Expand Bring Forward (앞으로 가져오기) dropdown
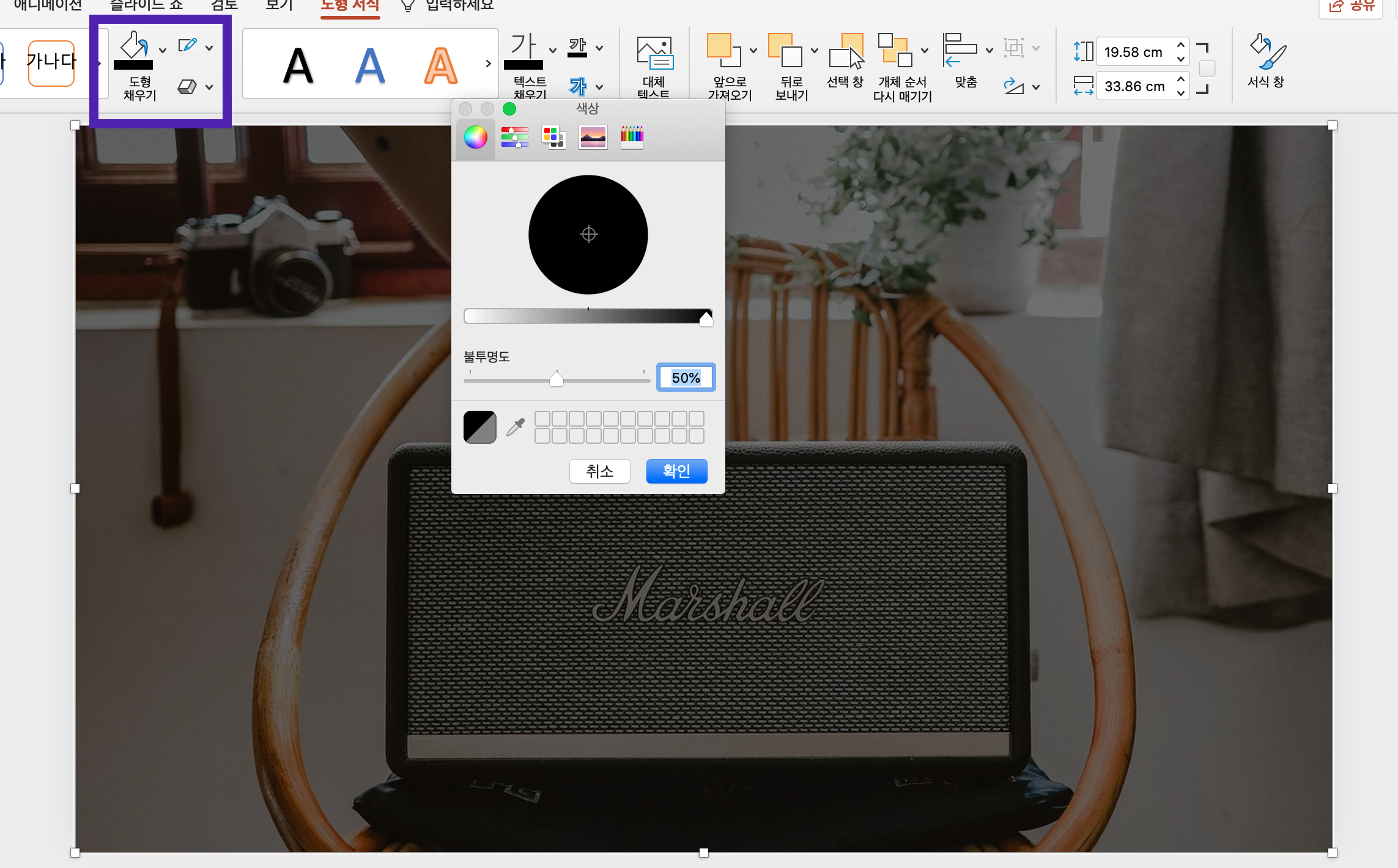Image resolution: width=1398 pixels, height=868 pixels. (753, 50)
